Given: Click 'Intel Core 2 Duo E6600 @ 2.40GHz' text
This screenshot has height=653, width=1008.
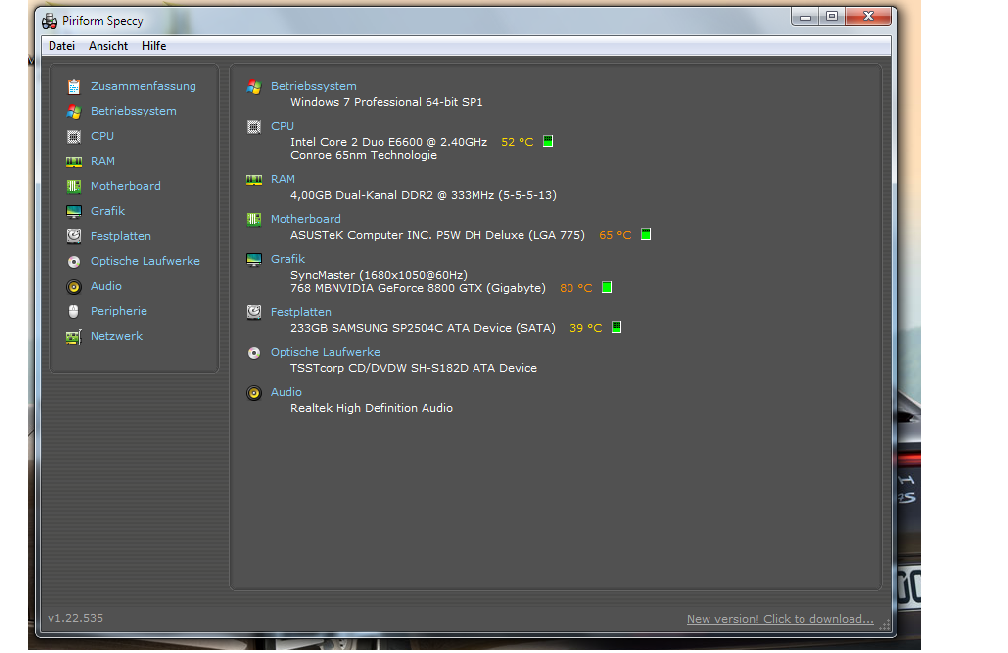Looking at the screenshot, I should pyautogui.click(x=388, y=142).
